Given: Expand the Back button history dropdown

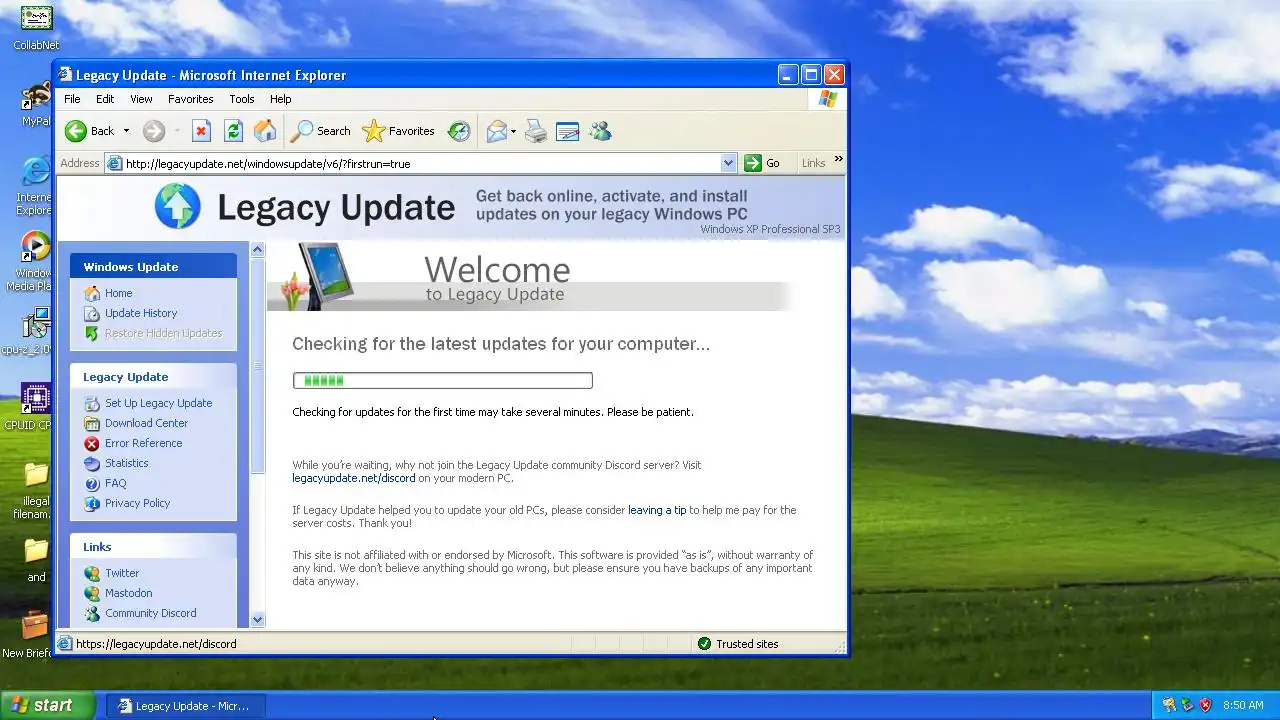Looking at the screenshot, I should [126, 131].
